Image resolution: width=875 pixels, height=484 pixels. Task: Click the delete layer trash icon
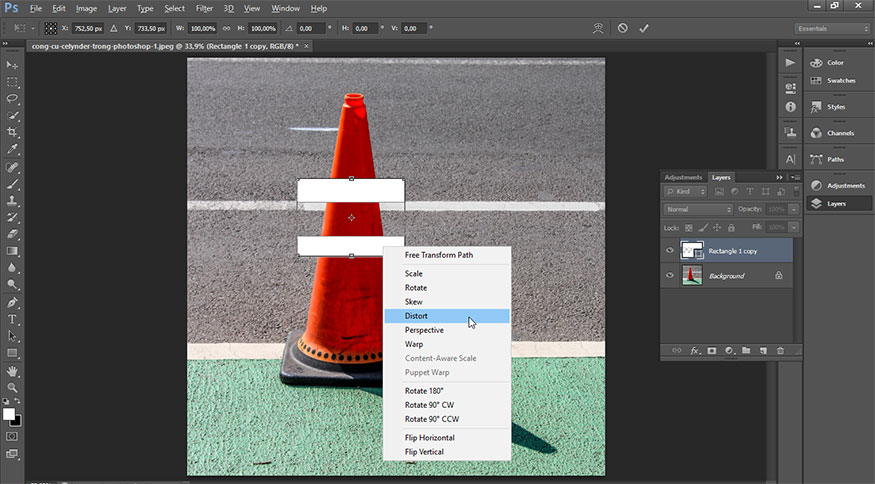coord(780,351)
